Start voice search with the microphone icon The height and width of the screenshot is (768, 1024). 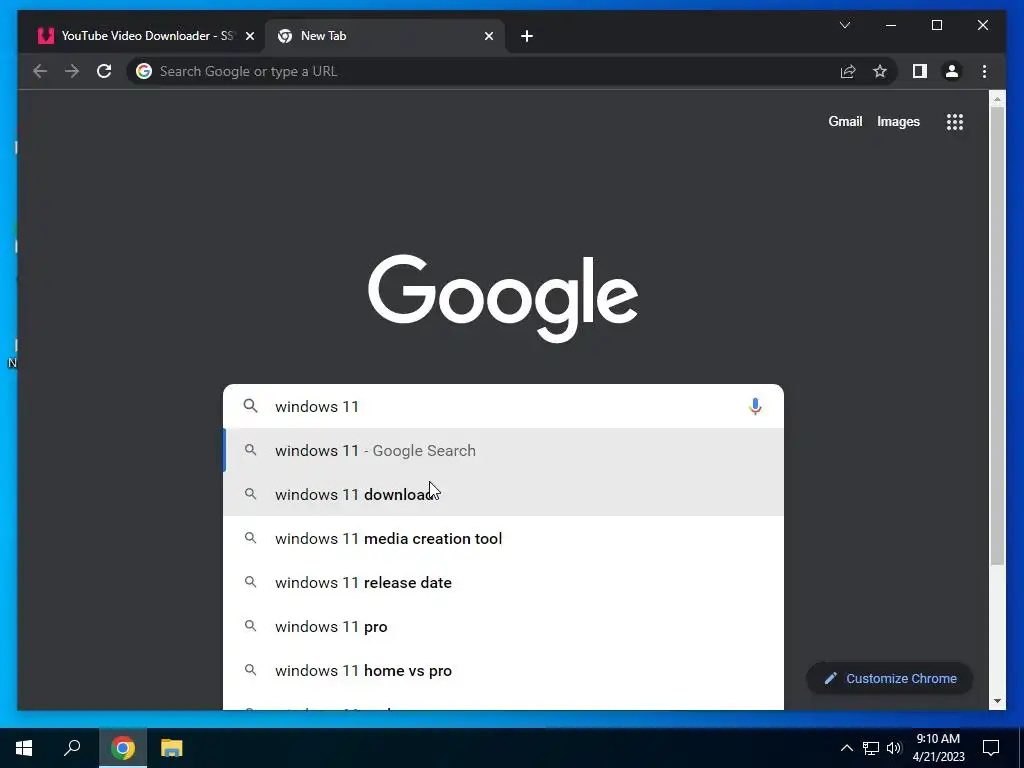[755, 406]
